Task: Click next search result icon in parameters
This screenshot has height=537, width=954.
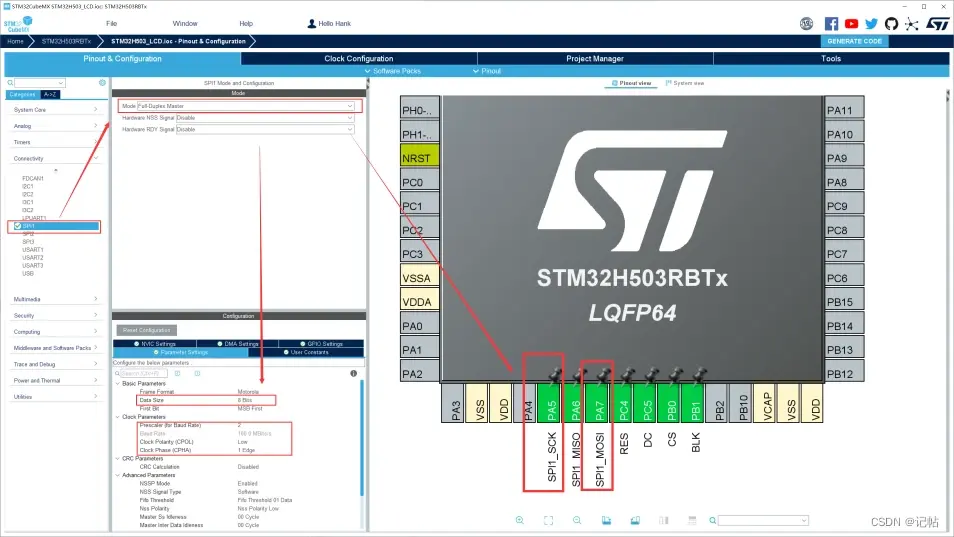Action: click(x=197, y=373)
